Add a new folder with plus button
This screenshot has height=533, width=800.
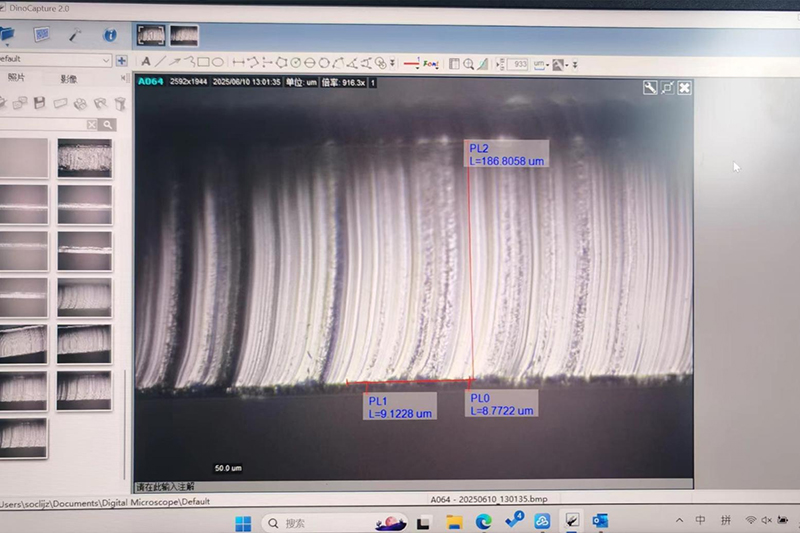pyautogui.click(x=121, y=61)
